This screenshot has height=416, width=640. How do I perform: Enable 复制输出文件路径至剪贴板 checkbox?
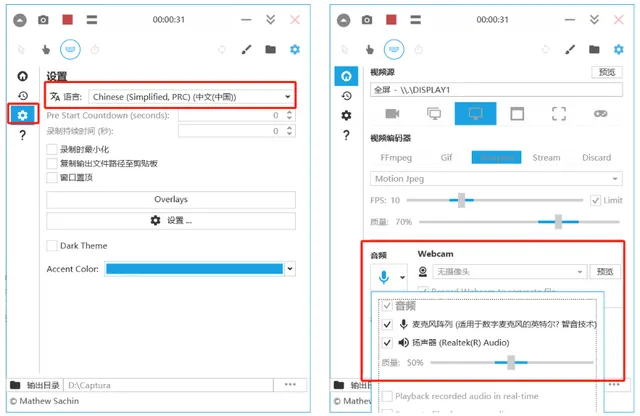tap(52, 163)
